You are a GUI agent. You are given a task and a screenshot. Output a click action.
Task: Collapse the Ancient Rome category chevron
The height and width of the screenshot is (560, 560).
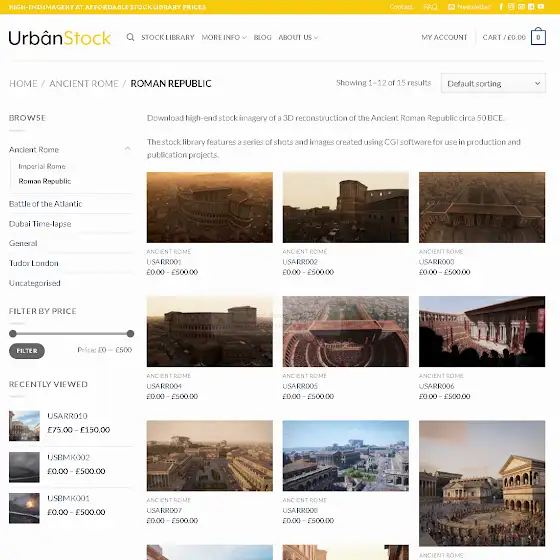pyautogui.click(x=128, y=149)
